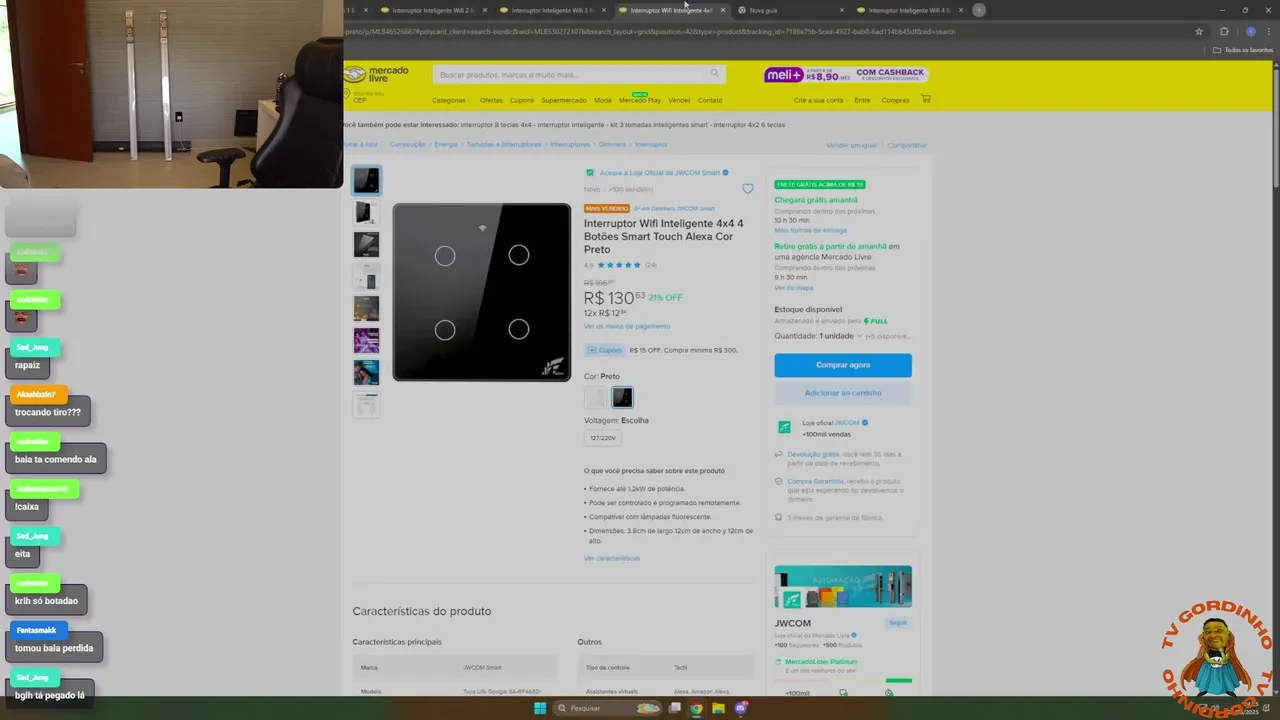The width and height of the screenshot is (1280, 720).
Task: Open Ver os meios de pagamento link
Action: coord(627,326)
